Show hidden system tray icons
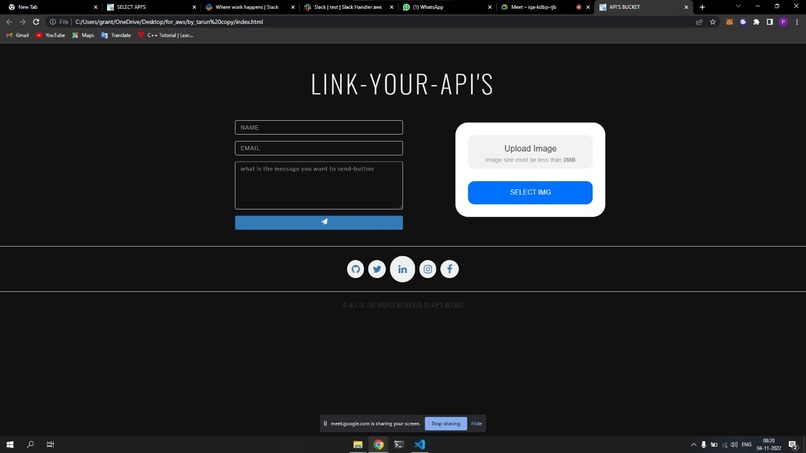This screenshot has width=806, height=453. tap(693, 445)
